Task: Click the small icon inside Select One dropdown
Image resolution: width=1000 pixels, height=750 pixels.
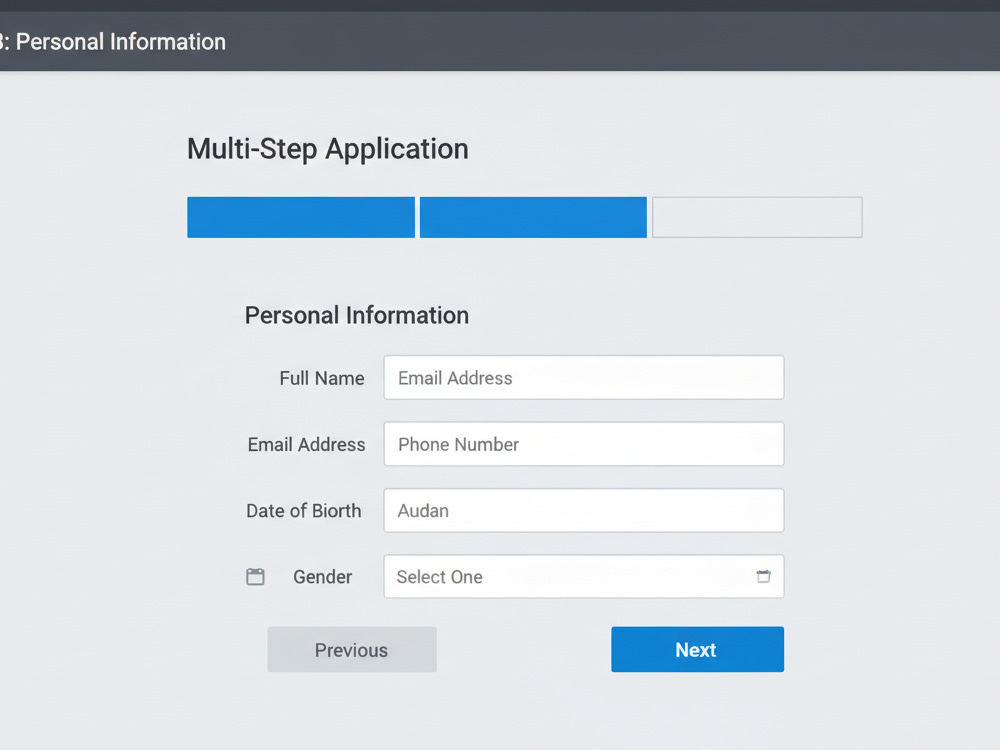Action: pyautogui.click(x=763, y=577)
